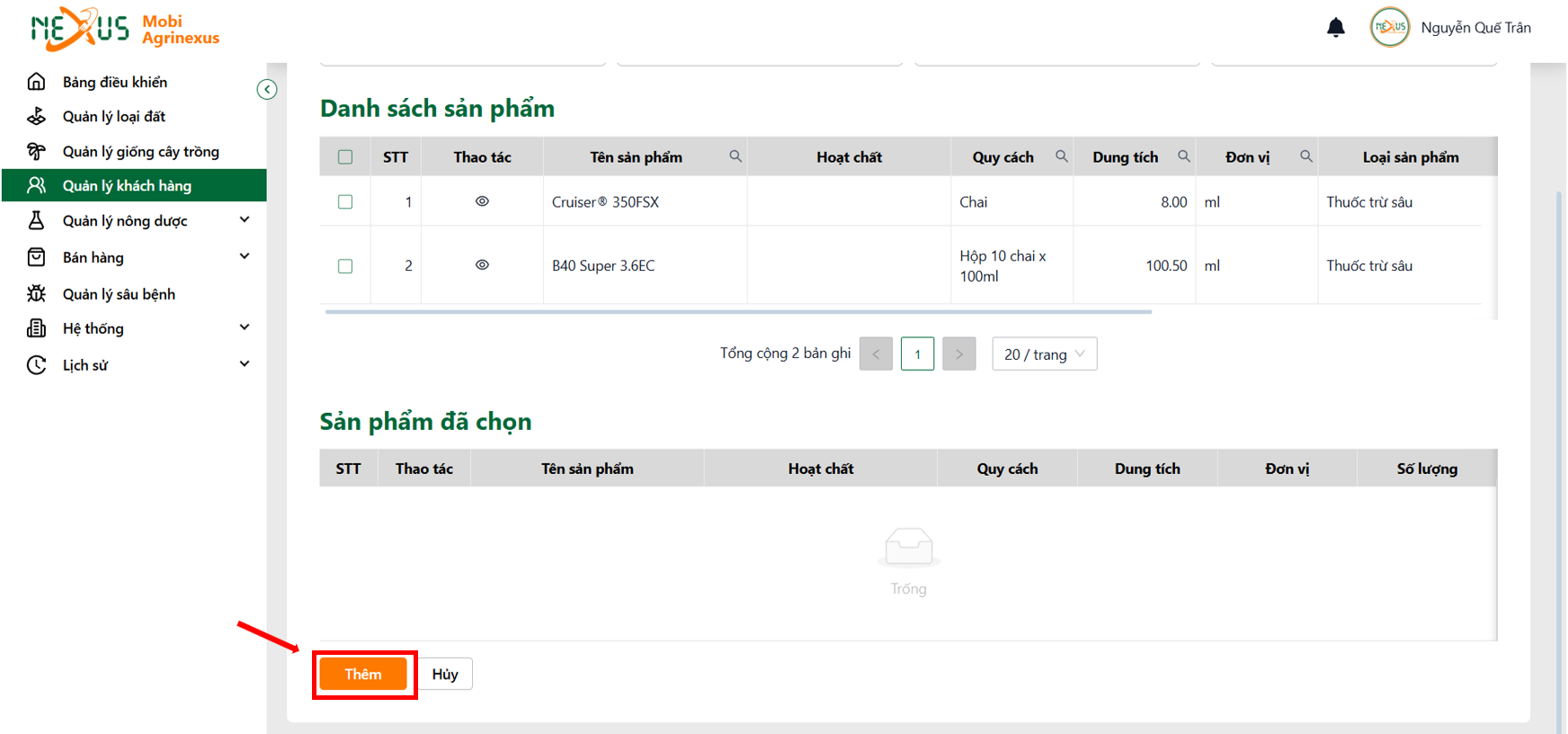Click the orange Thêm button
This screenshot has width=1568, height=734.
tap(363, 674)
